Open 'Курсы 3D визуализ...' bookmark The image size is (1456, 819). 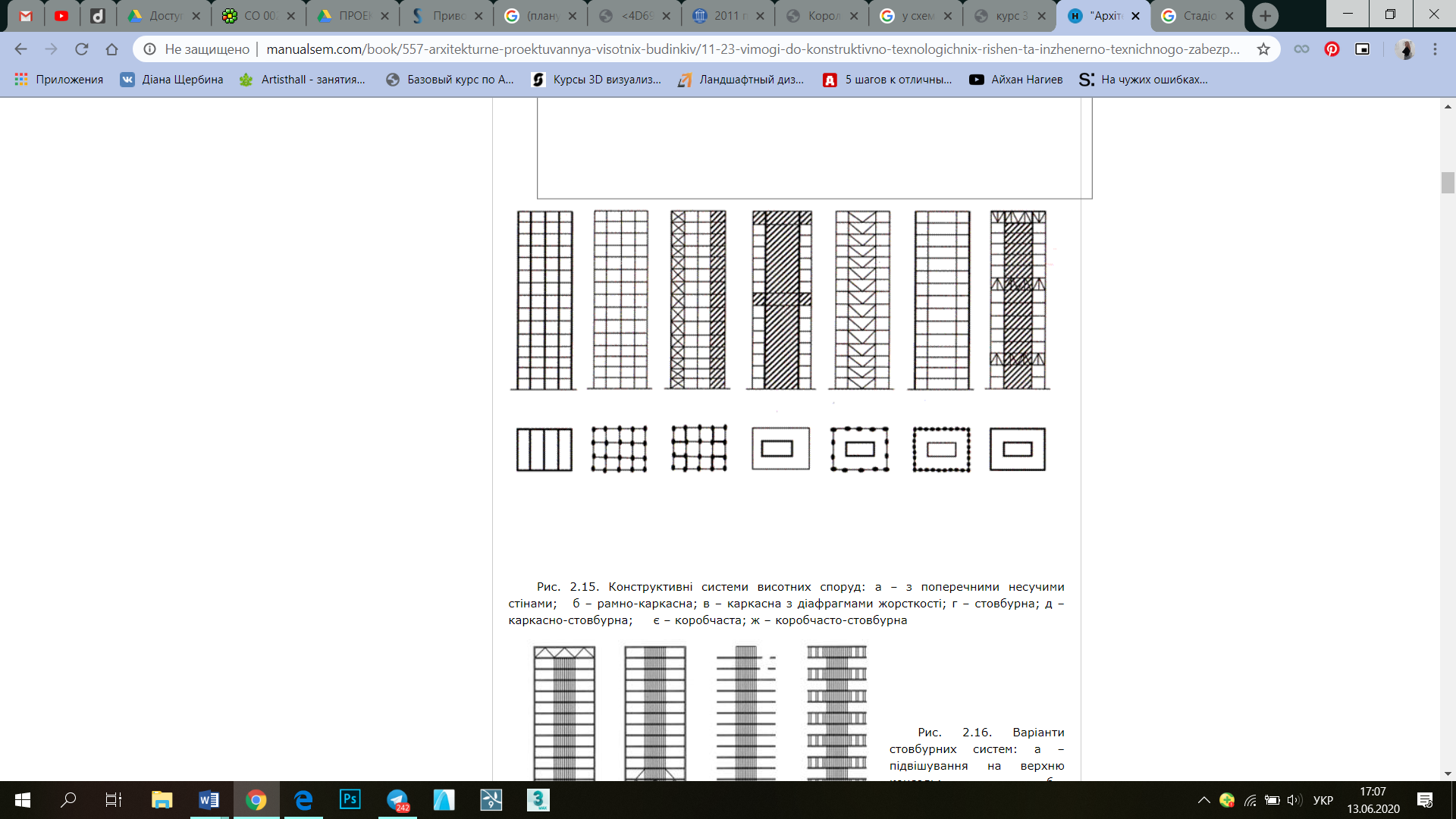coord(596,80)
